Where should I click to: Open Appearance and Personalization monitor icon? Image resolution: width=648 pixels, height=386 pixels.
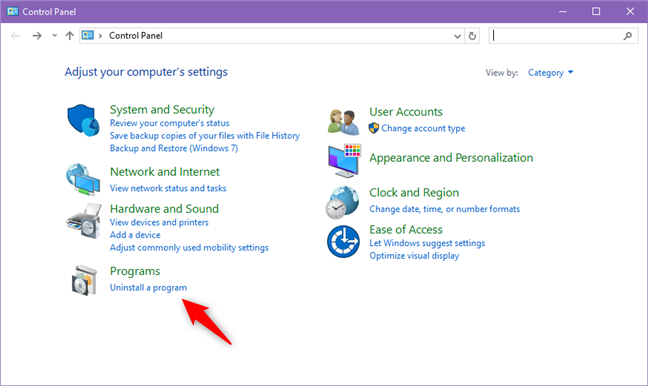pos(344,161)
